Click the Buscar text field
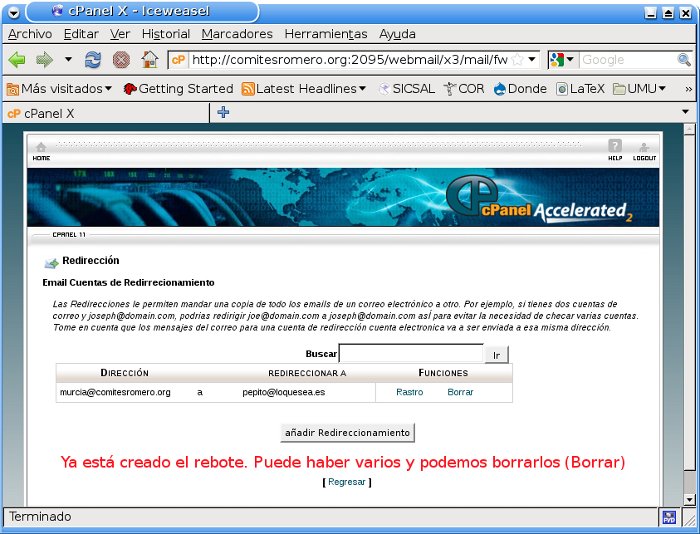This screenshot has height=534, width=700. tap(411, 354)
